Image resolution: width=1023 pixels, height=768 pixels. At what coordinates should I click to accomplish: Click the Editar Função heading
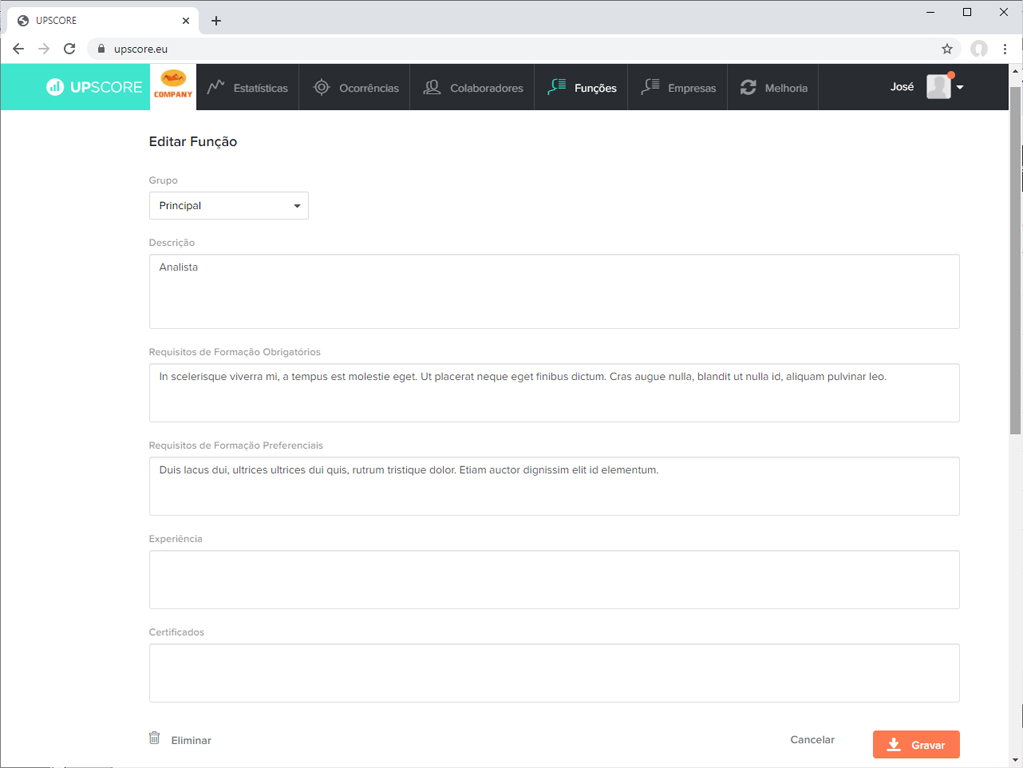(193, 142)
